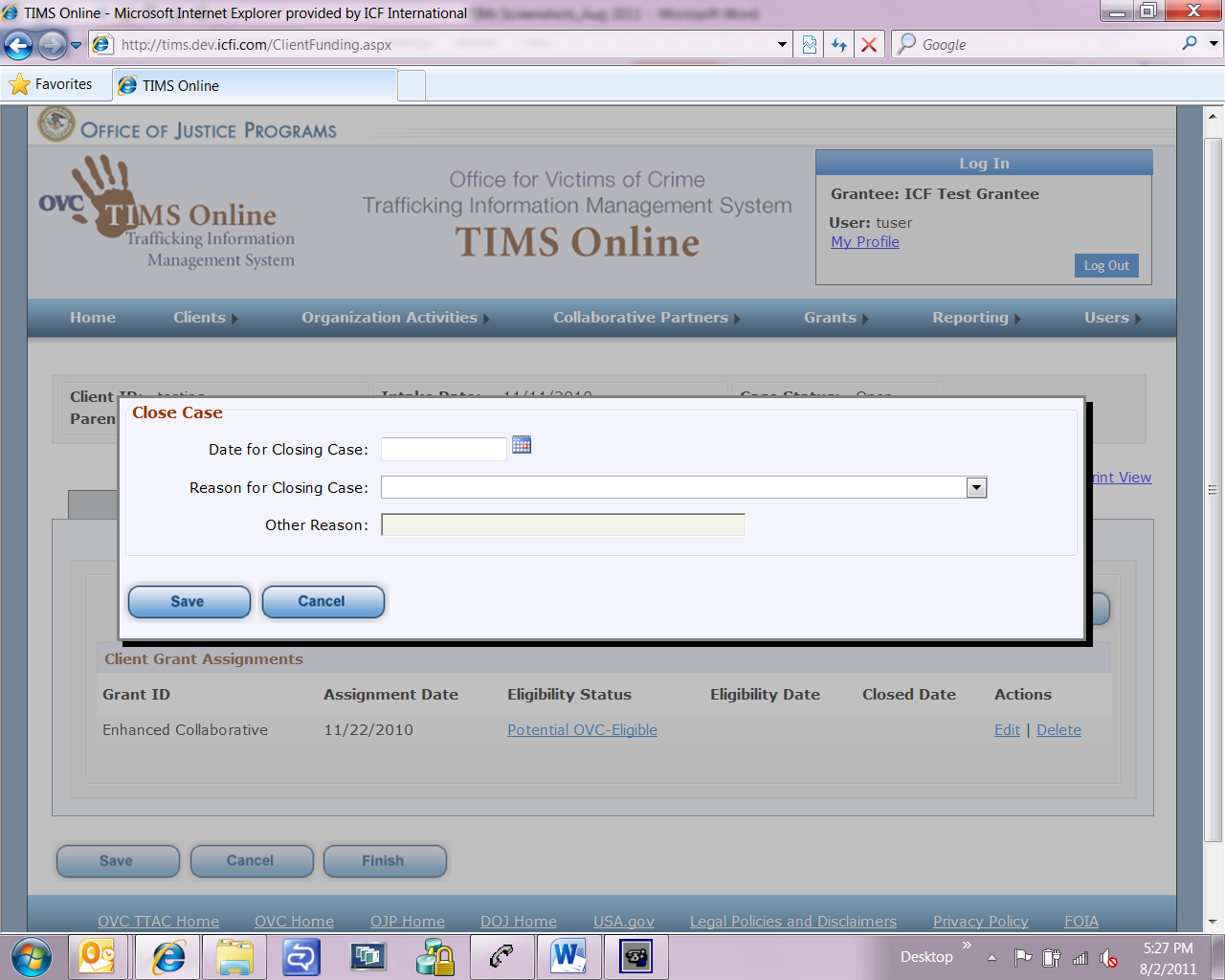Save the Close Case dialog
The width and height of the screenshot is (1225, 980).
pyautogui.click(x=189, y=601)
